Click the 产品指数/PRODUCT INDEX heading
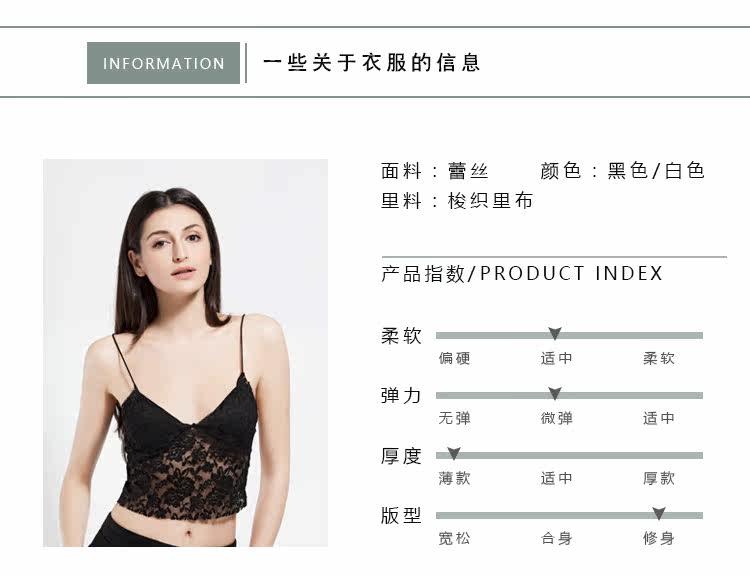 [522, 274]
